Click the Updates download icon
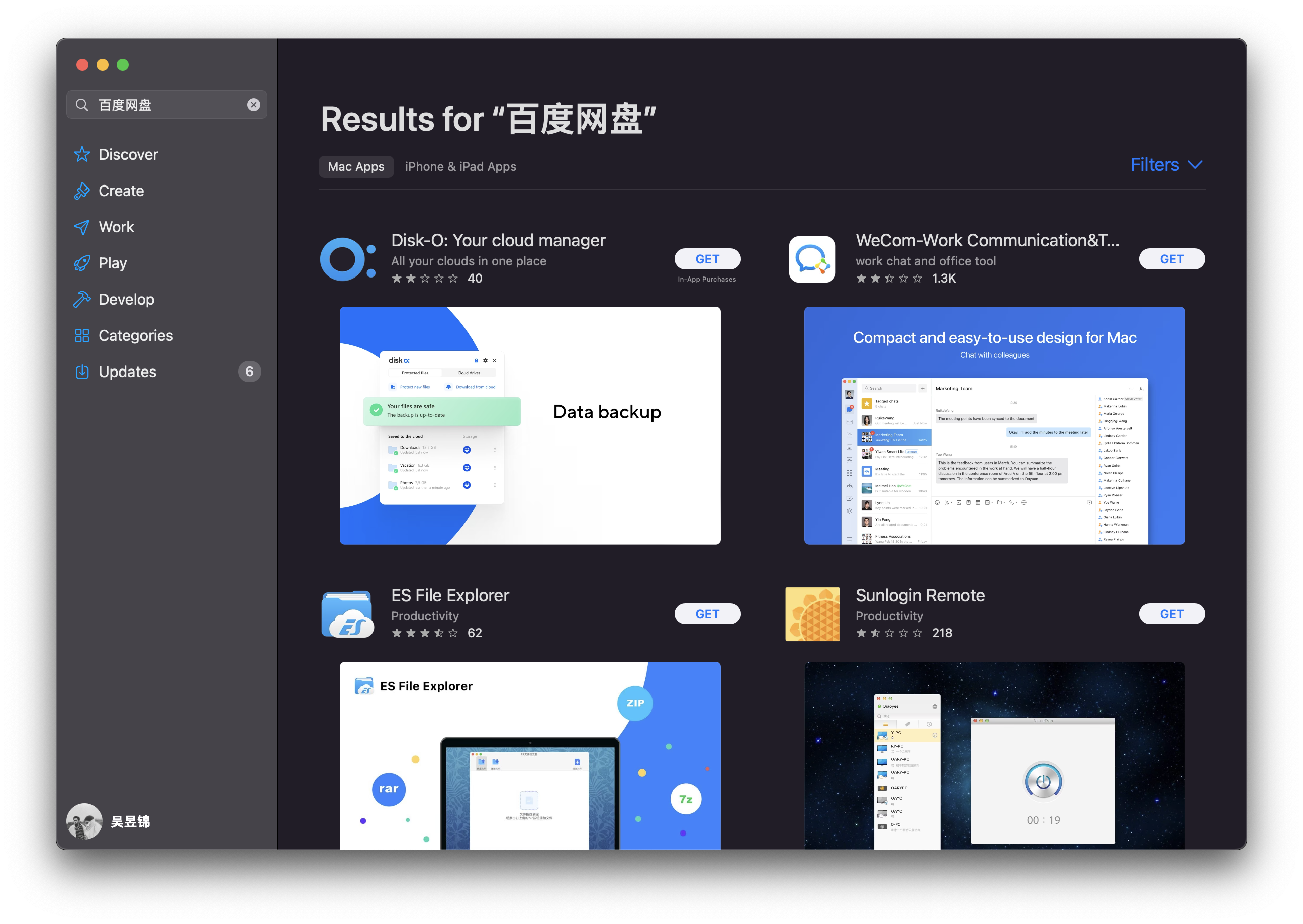1303x924 pixels. (82, 372)
